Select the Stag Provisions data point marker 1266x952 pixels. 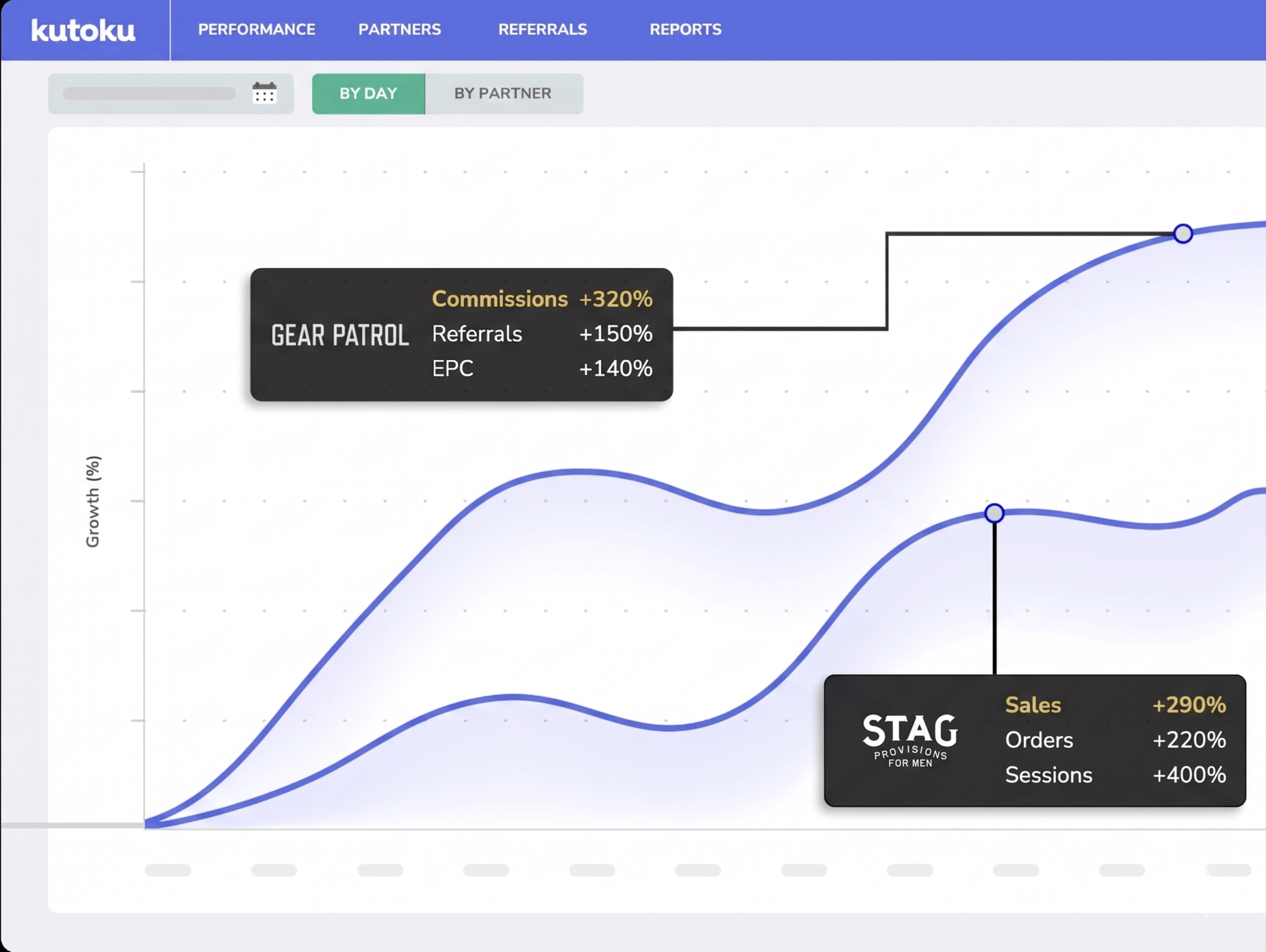(994, 513)
